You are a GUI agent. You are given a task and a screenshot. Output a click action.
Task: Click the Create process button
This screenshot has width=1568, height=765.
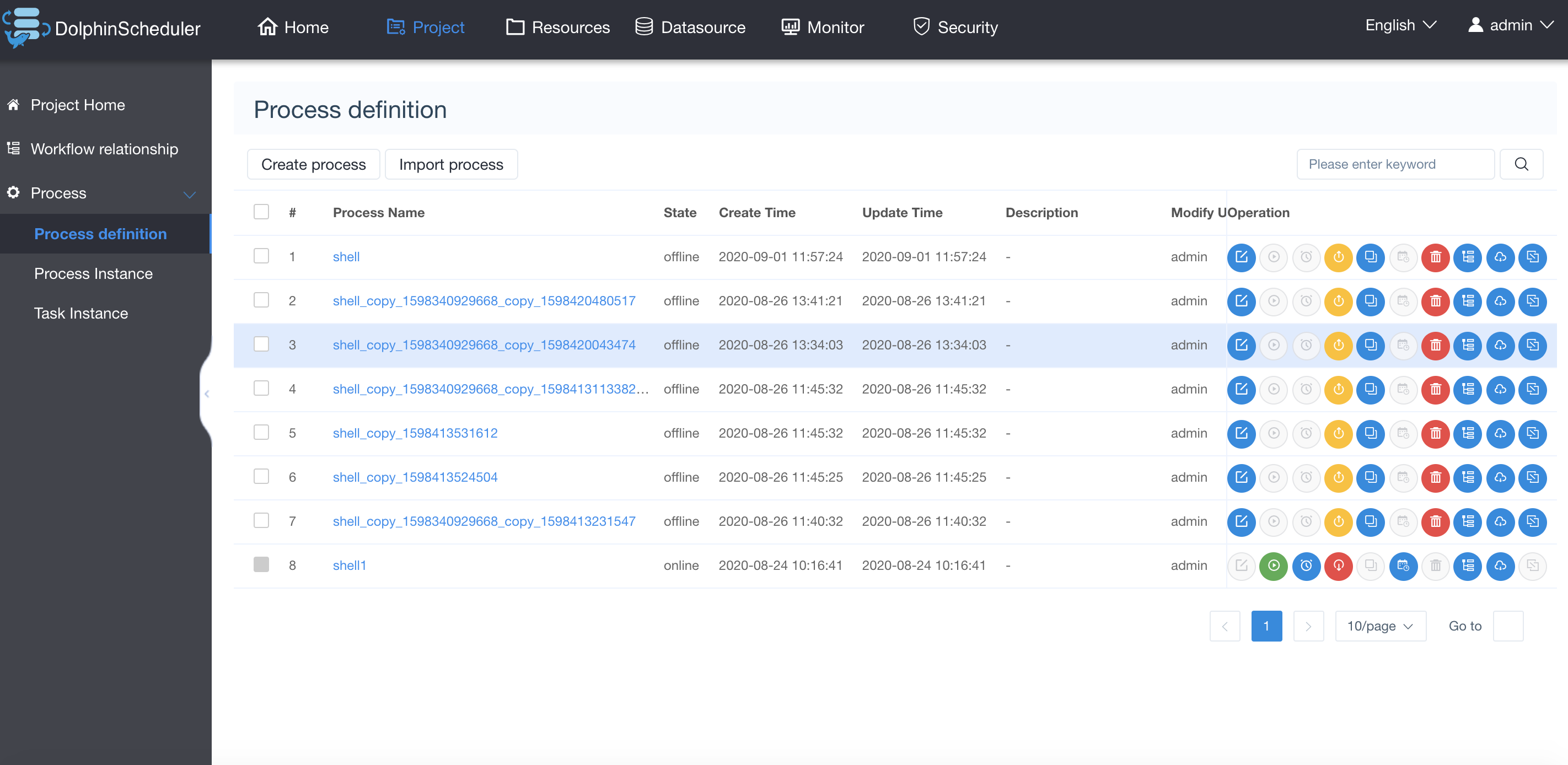coord(313,164)
